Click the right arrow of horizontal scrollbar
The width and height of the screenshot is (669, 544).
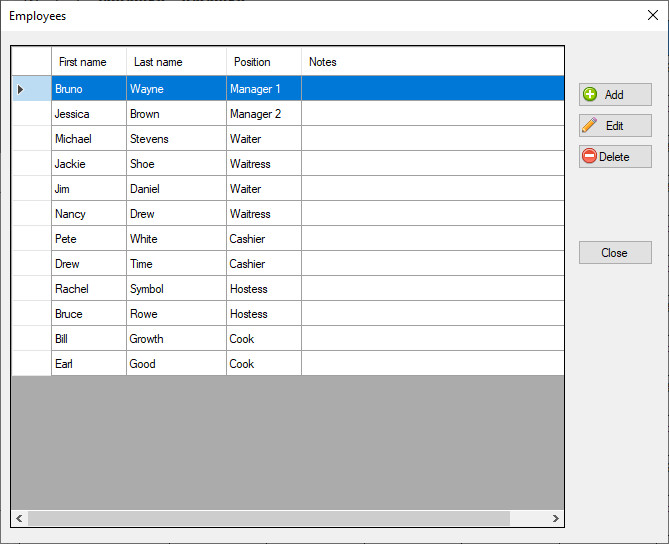coord(556,518)
